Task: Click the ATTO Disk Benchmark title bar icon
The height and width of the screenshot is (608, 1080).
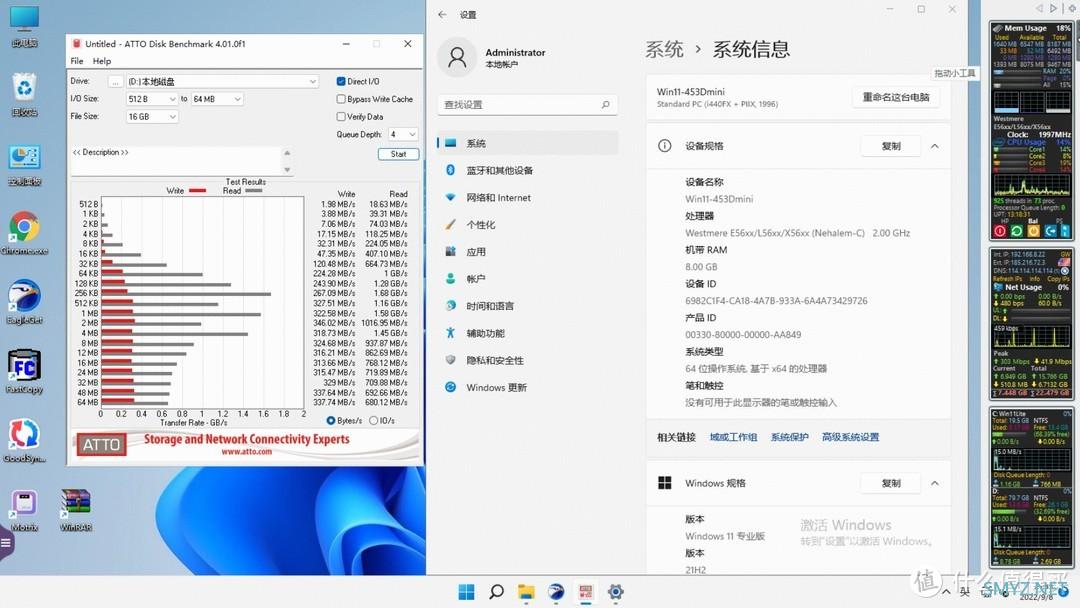Action: [x=77, y=43]
